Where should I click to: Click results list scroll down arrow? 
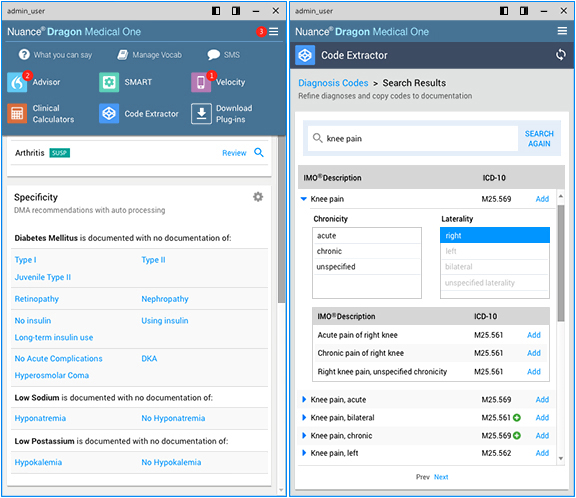coord(561,458)
